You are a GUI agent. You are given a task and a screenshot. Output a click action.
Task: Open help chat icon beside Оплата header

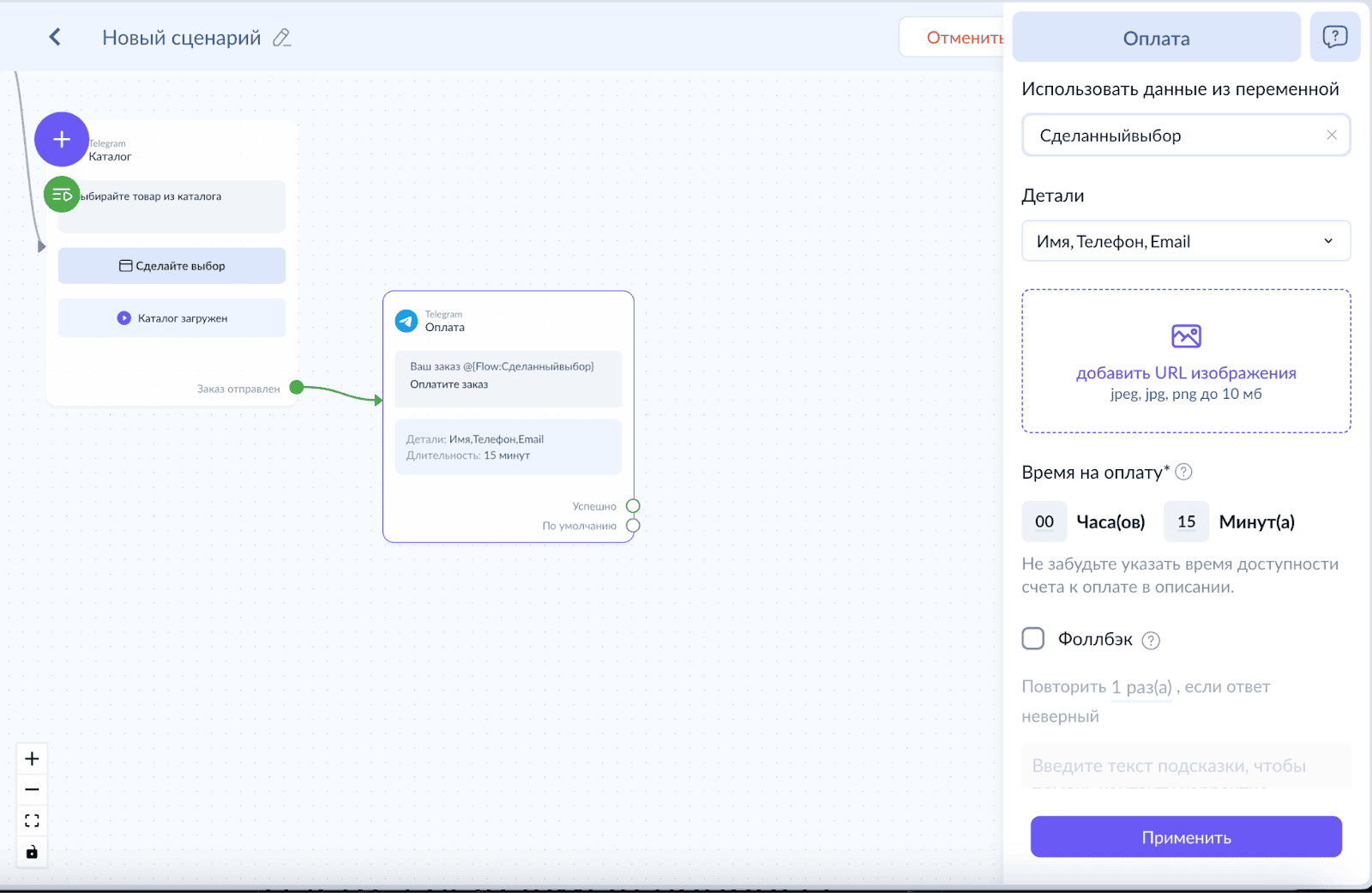coord(1334,37)
